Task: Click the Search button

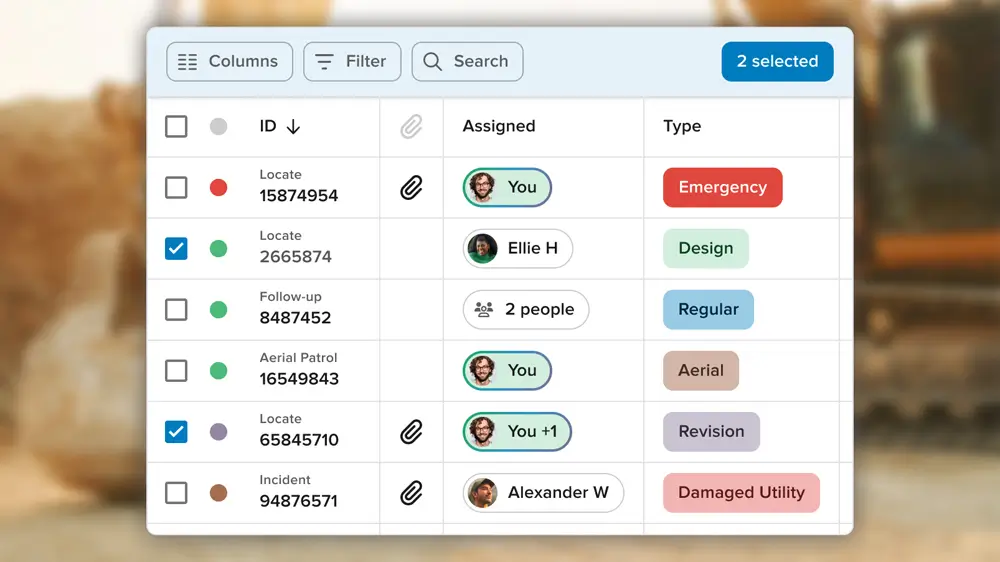Action: (x=467, y=61)
